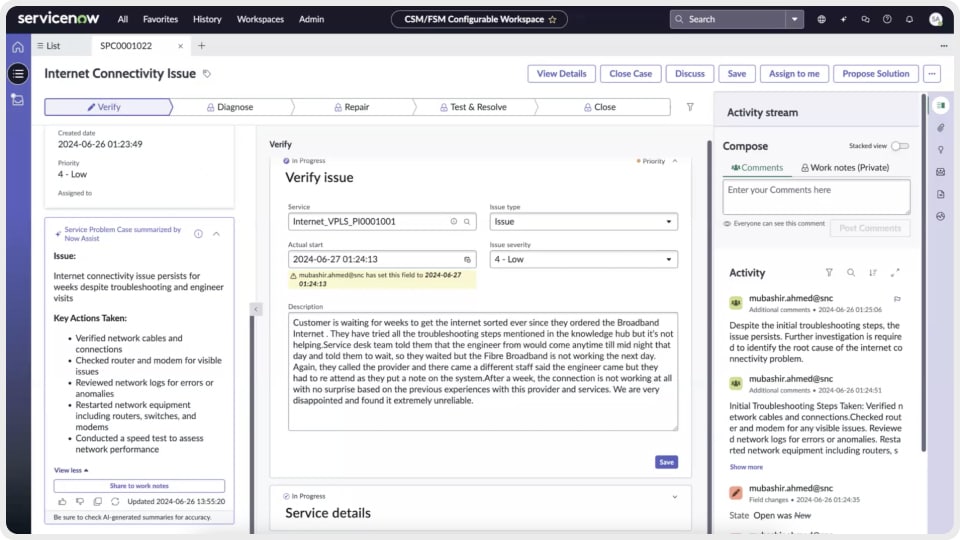The width and height of the screenshot is (960, 540).
Task: Open the Issue type dropdown
Action: tap(583, 222)
